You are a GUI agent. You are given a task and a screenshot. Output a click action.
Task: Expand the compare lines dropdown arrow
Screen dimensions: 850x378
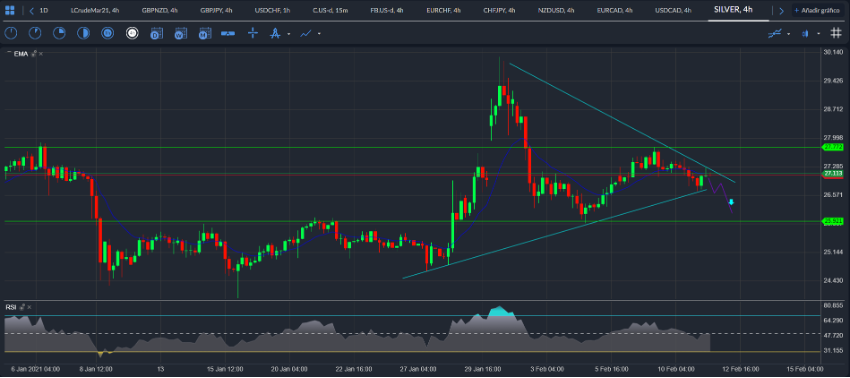[788, 34]
